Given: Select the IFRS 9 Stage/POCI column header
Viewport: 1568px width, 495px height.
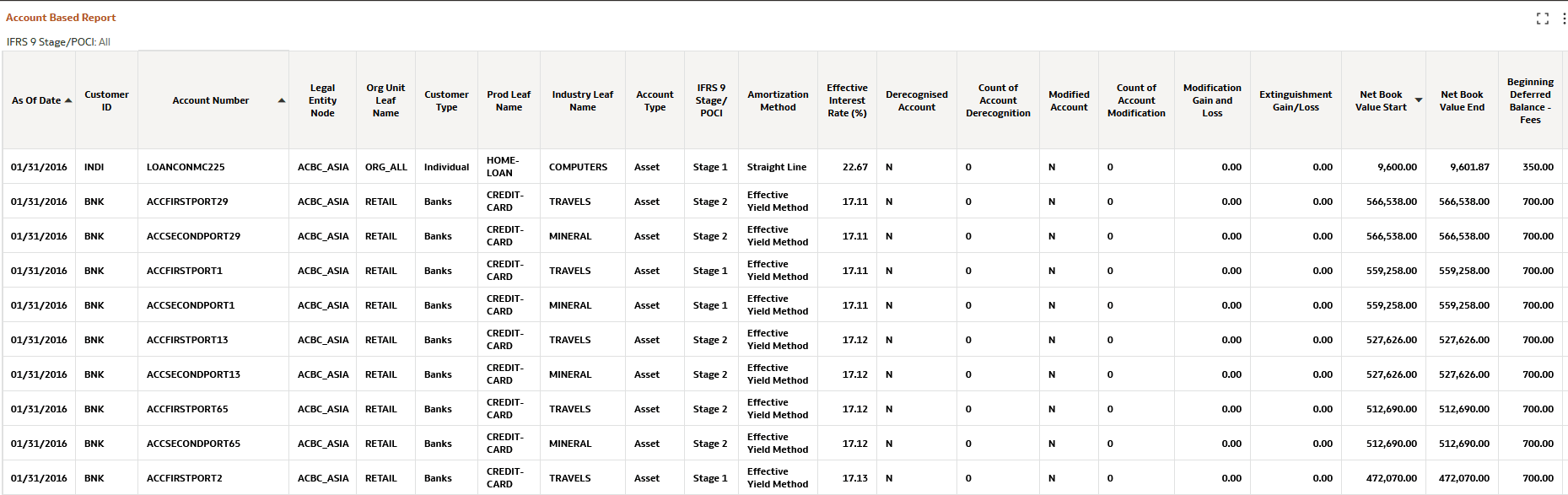Looking at the screenshot, I should click(x=711, y=100).
